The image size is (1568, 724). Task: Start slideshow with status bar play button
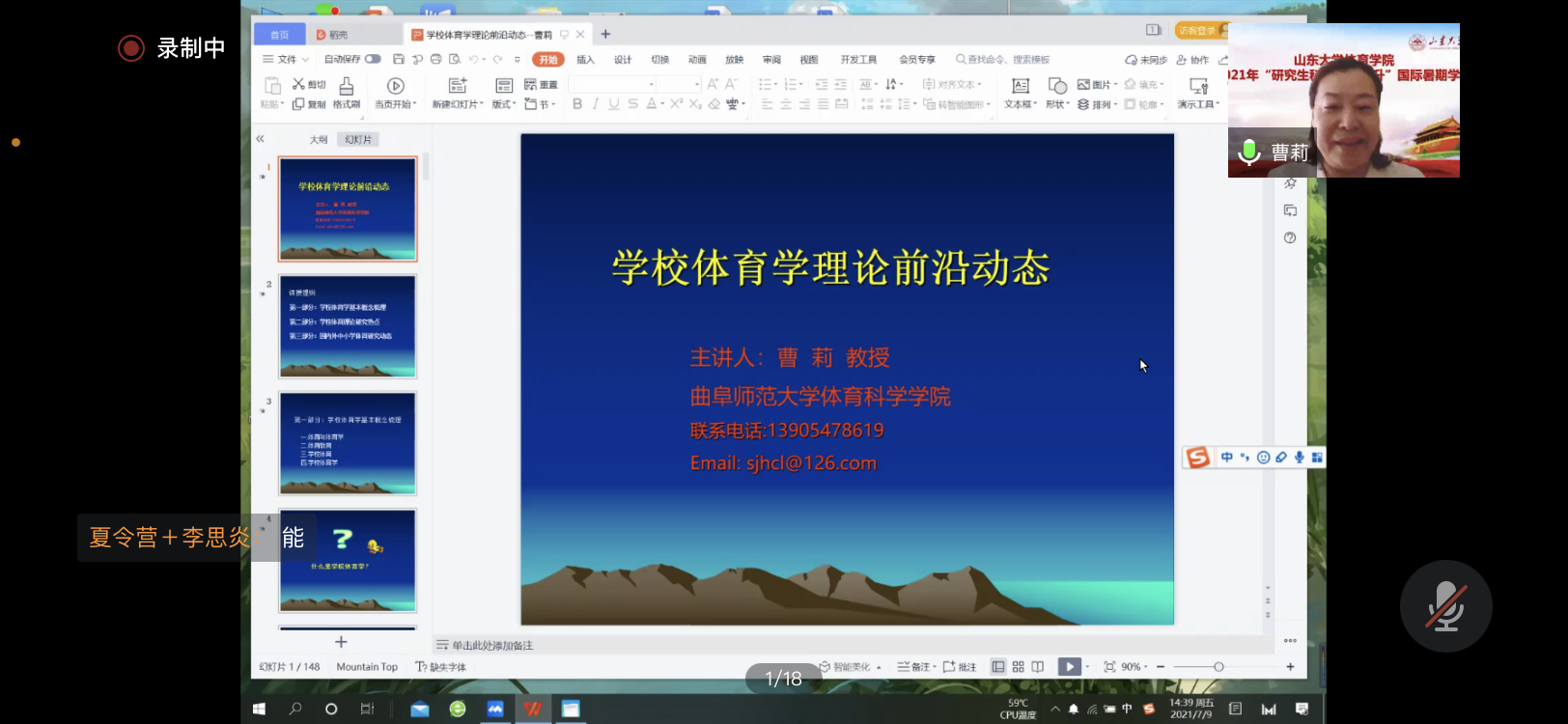[x=1069, y=667]
